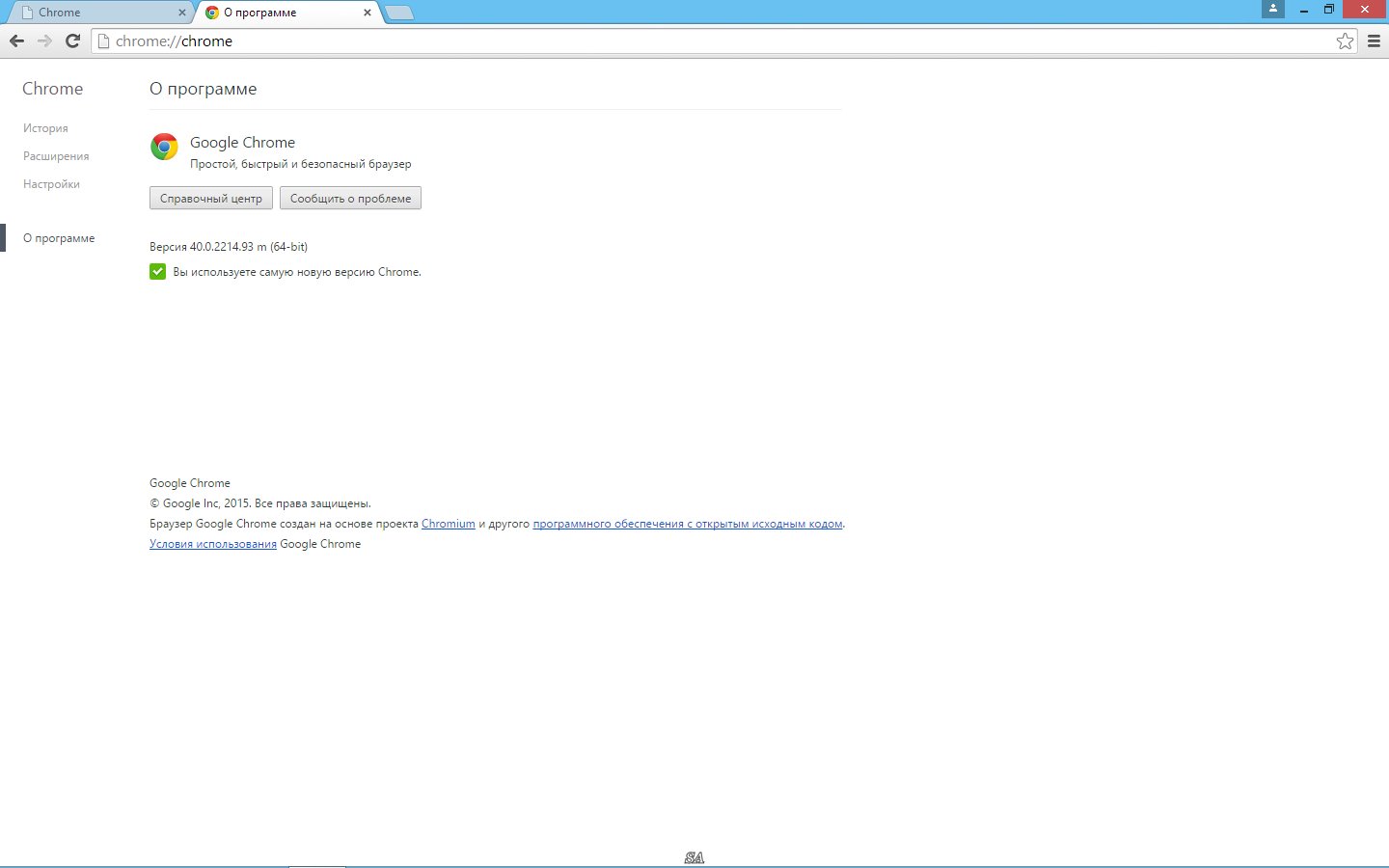This screenshot has height=868, width=1389.
Task: Open the 'Условия использования' link
Action: point(213,544)
